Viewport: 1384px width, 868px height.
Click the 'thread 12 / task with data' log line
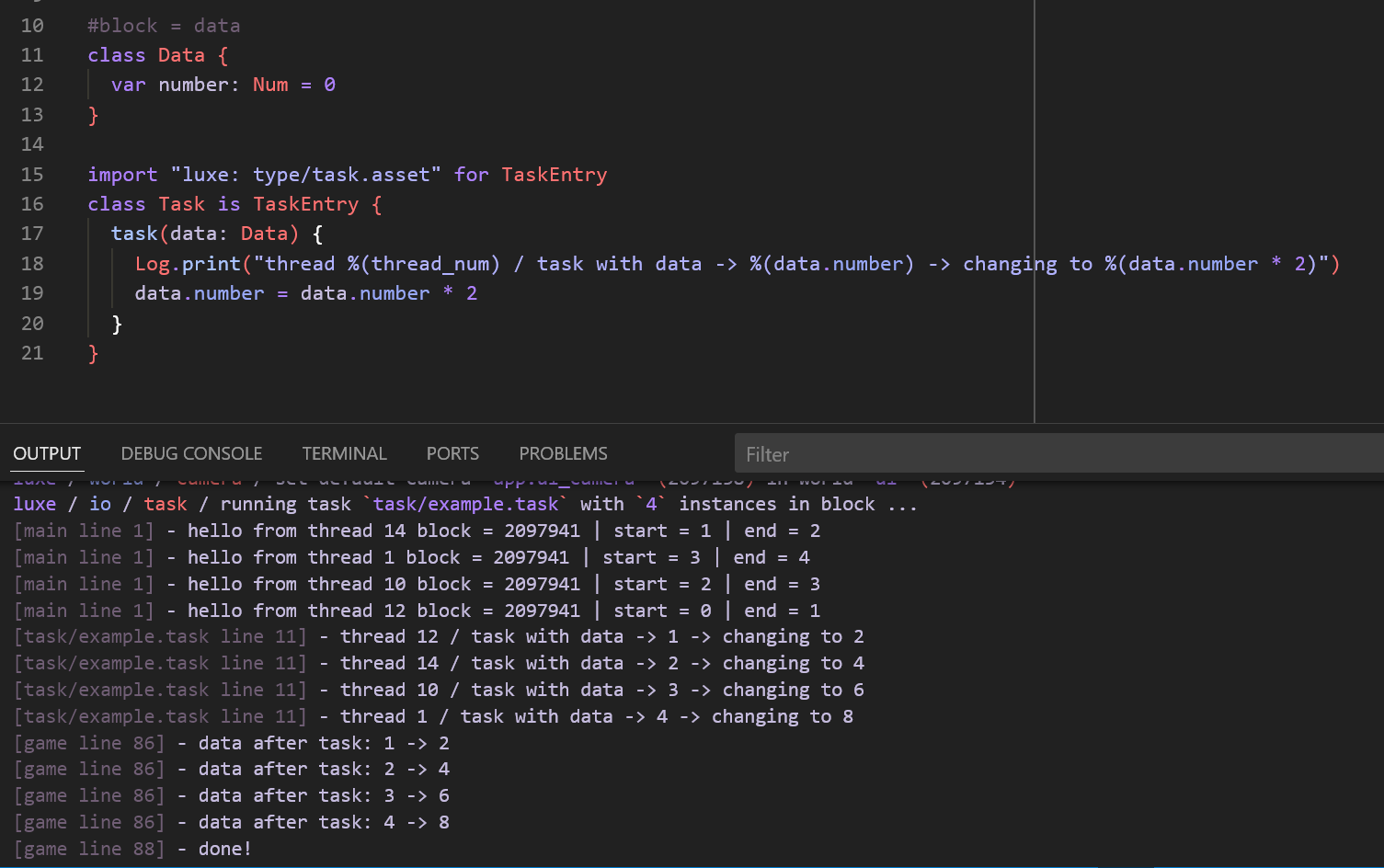pyautogui.click(x=439, y=636)
